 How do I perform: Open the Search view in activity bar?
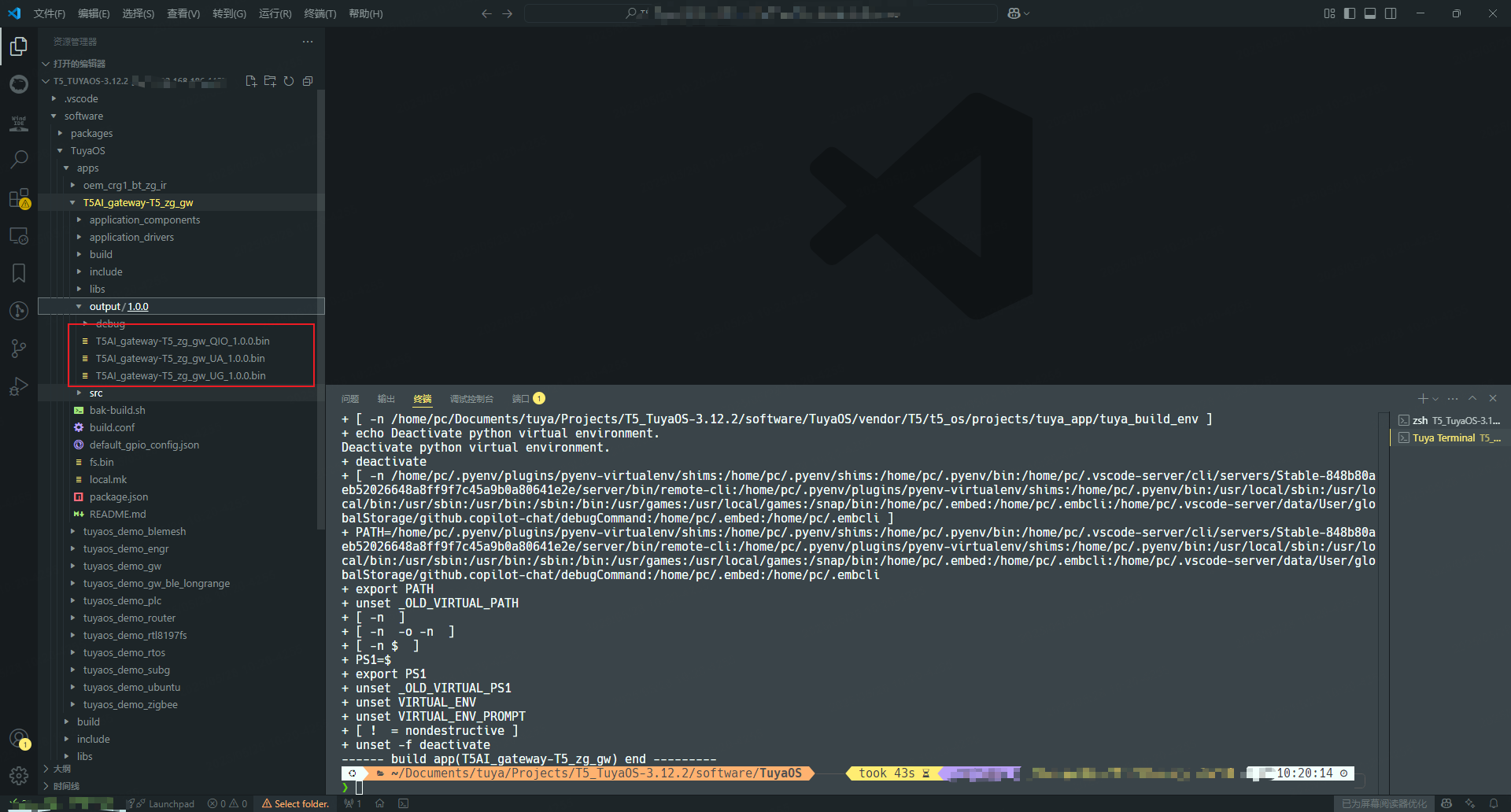pos(19,160)
